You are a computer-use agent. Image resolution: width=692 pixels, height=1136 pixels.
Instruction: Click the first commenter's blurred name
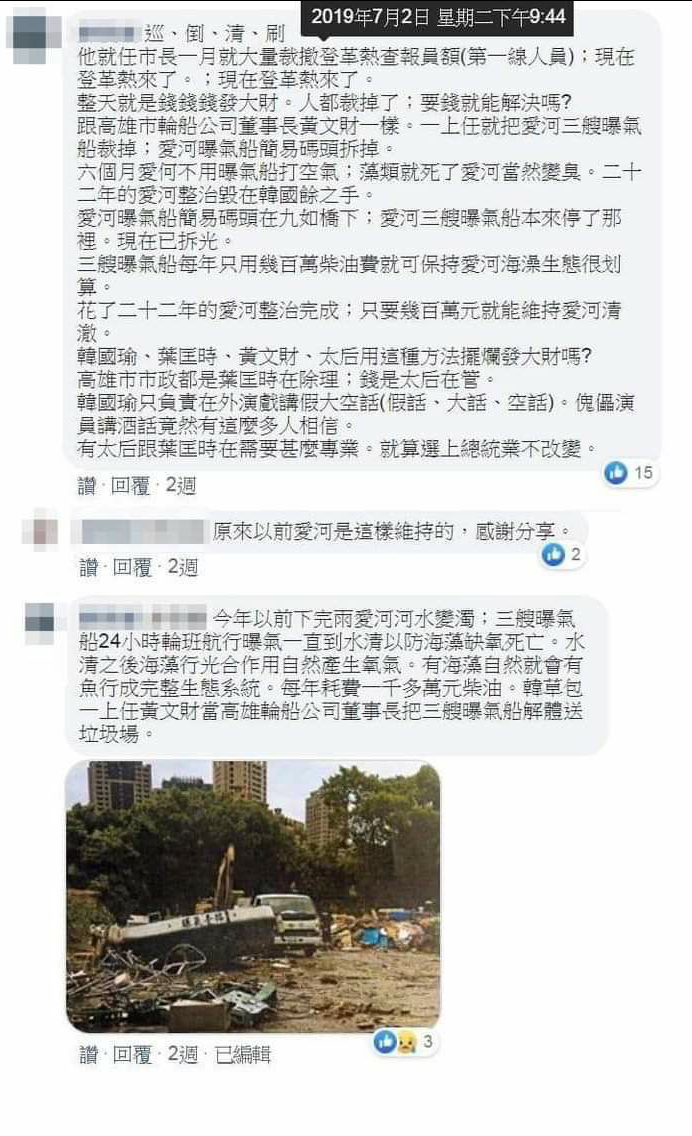[107, 33]
